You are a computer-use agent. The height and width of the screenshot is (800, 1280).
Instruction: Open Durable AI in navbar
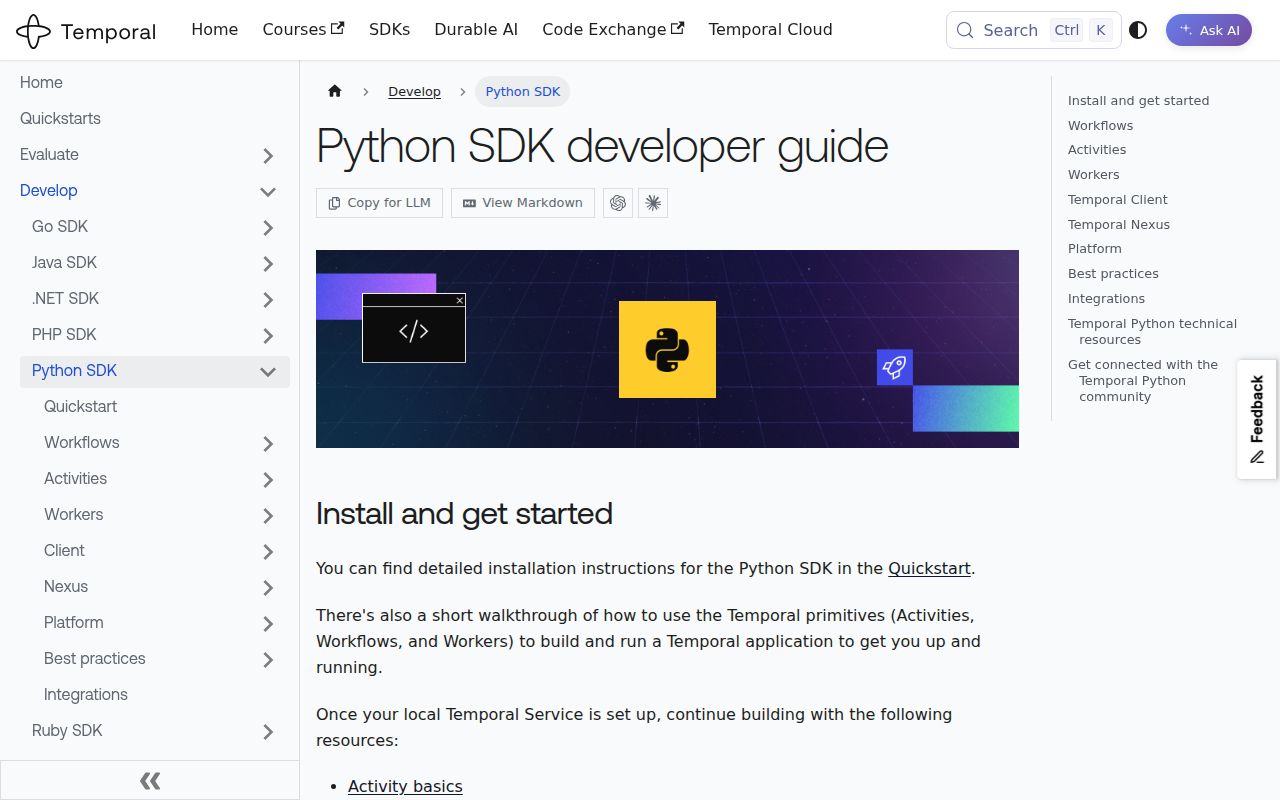point(476,30)
